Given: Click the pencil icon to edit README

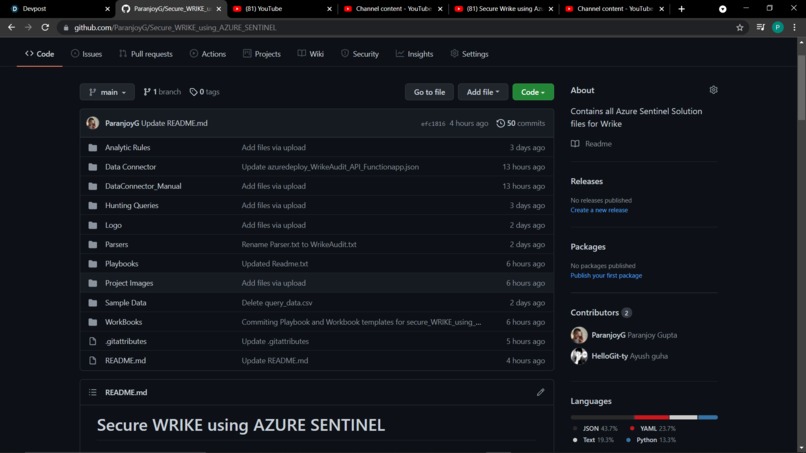Looking at the screenshot, I should [x=540, y=392].
